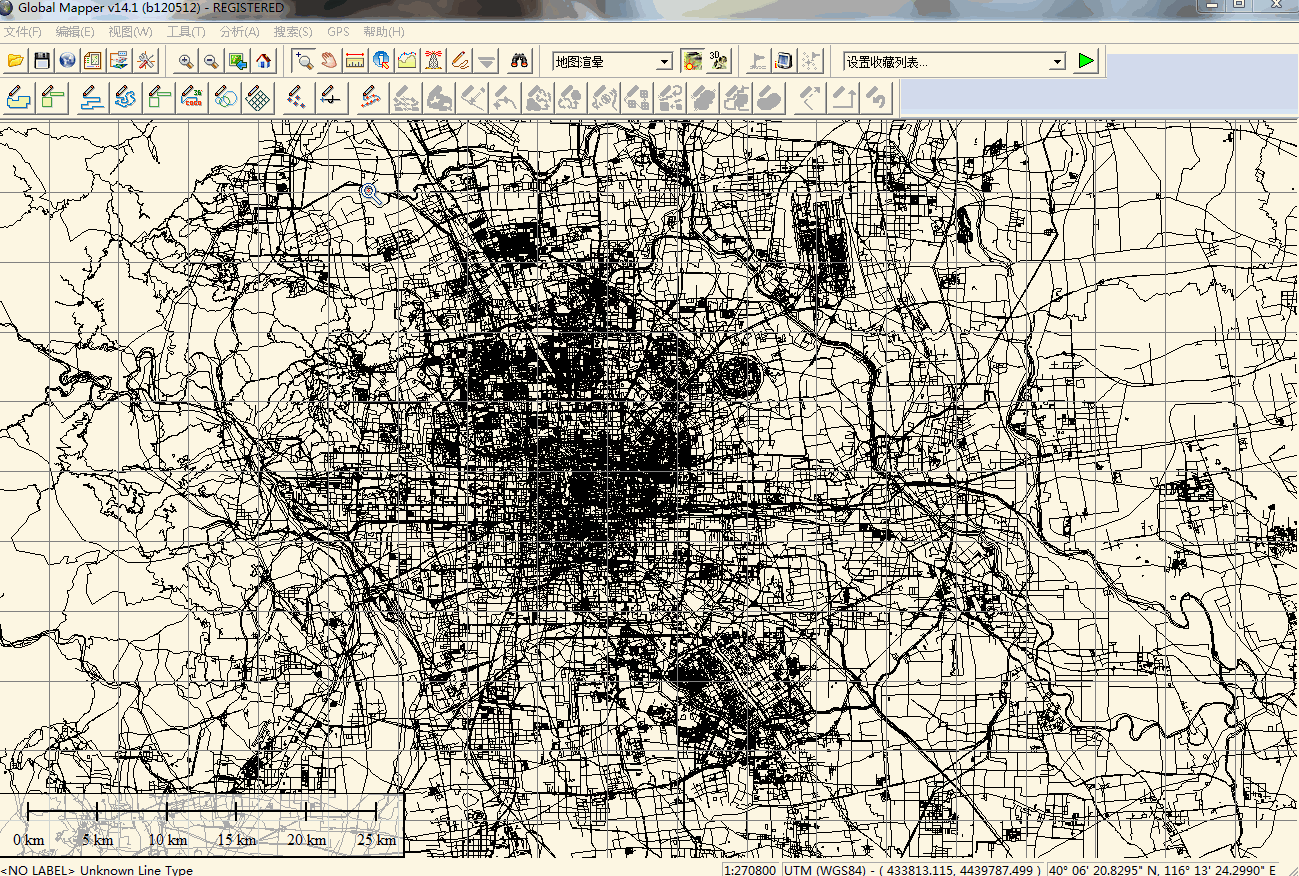Screen dimensions: 1299x876
Task: Open the 视图(W) menu
Action: (131, 32)
